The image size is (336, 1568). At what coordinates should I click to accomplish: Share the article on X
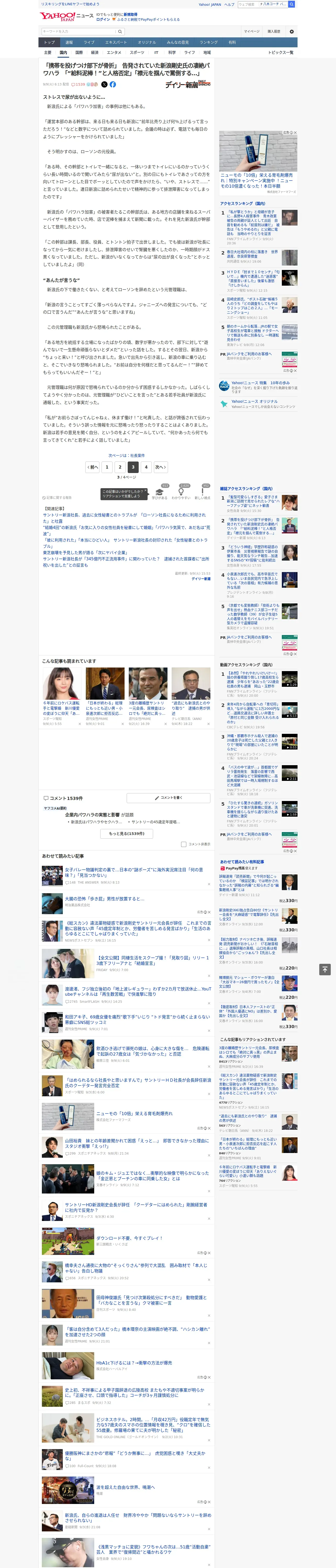coord(104,85)
